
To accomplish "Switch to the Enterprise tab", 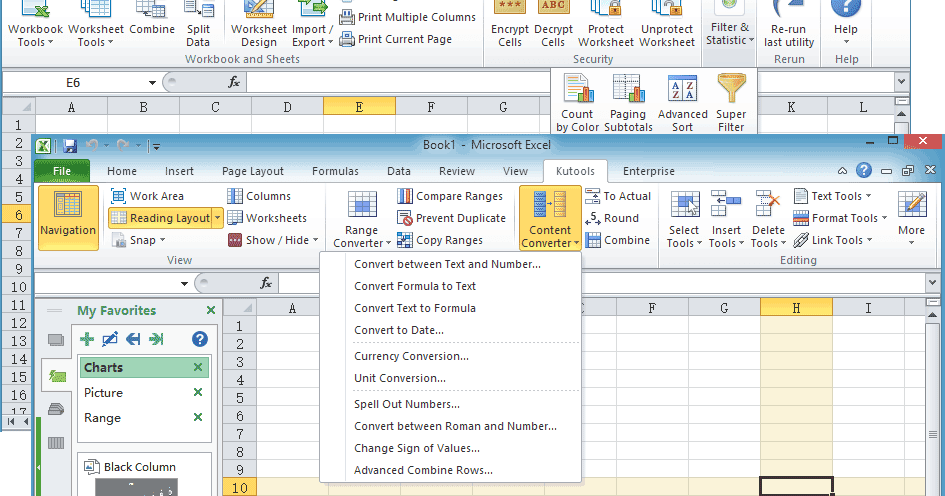I will (x=648, y=171).
